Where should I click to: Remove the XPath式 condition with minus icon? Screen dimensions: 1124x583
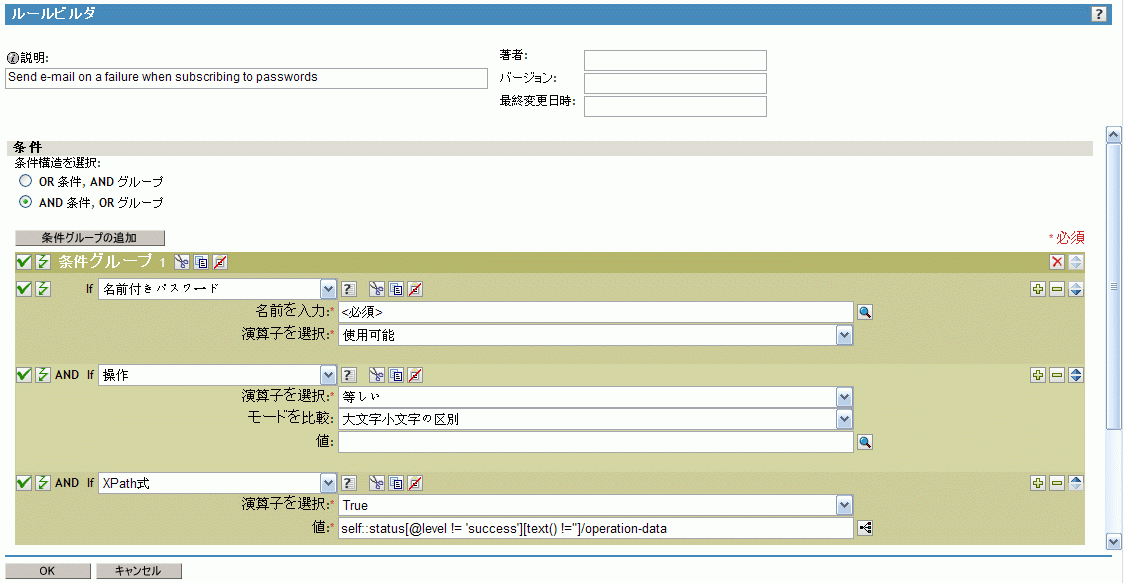[x=1057, y=483]
